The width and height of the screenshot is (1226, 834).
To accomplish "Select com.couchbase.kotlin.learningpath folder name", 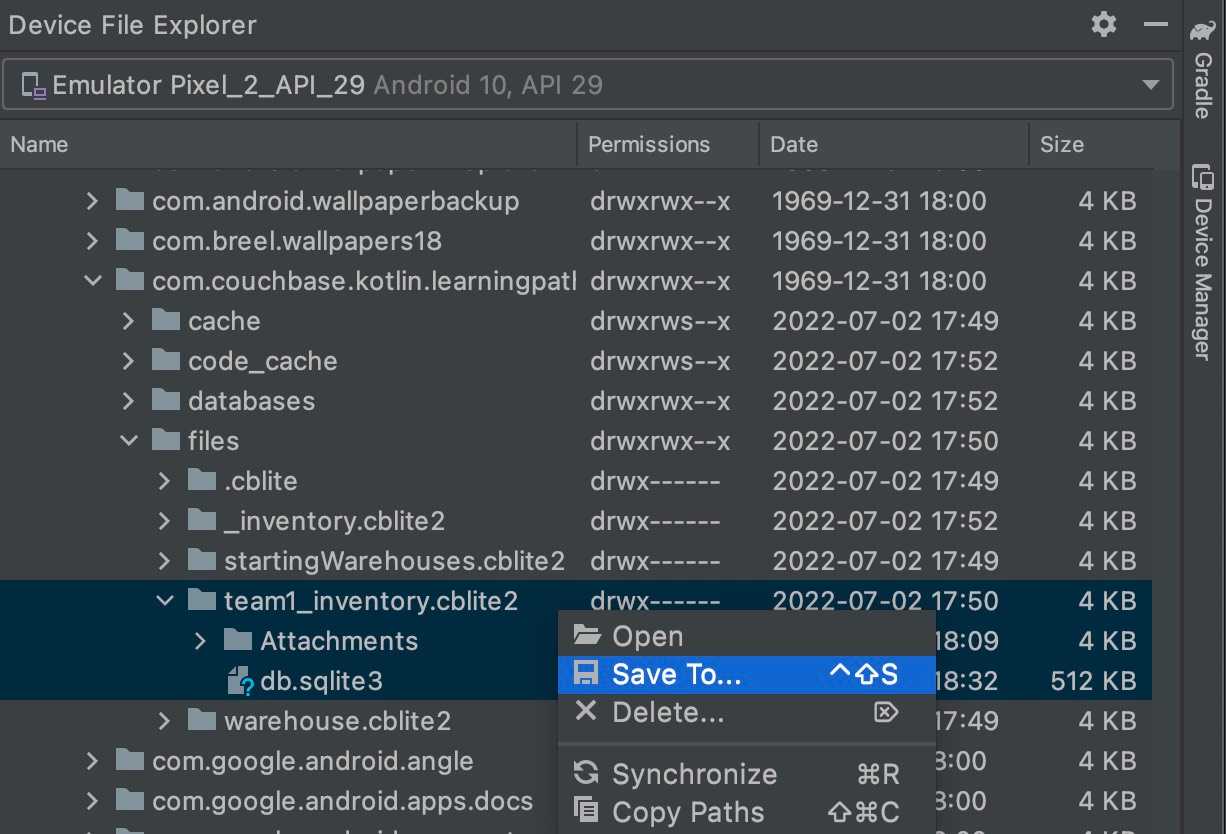I will point(364,281).
